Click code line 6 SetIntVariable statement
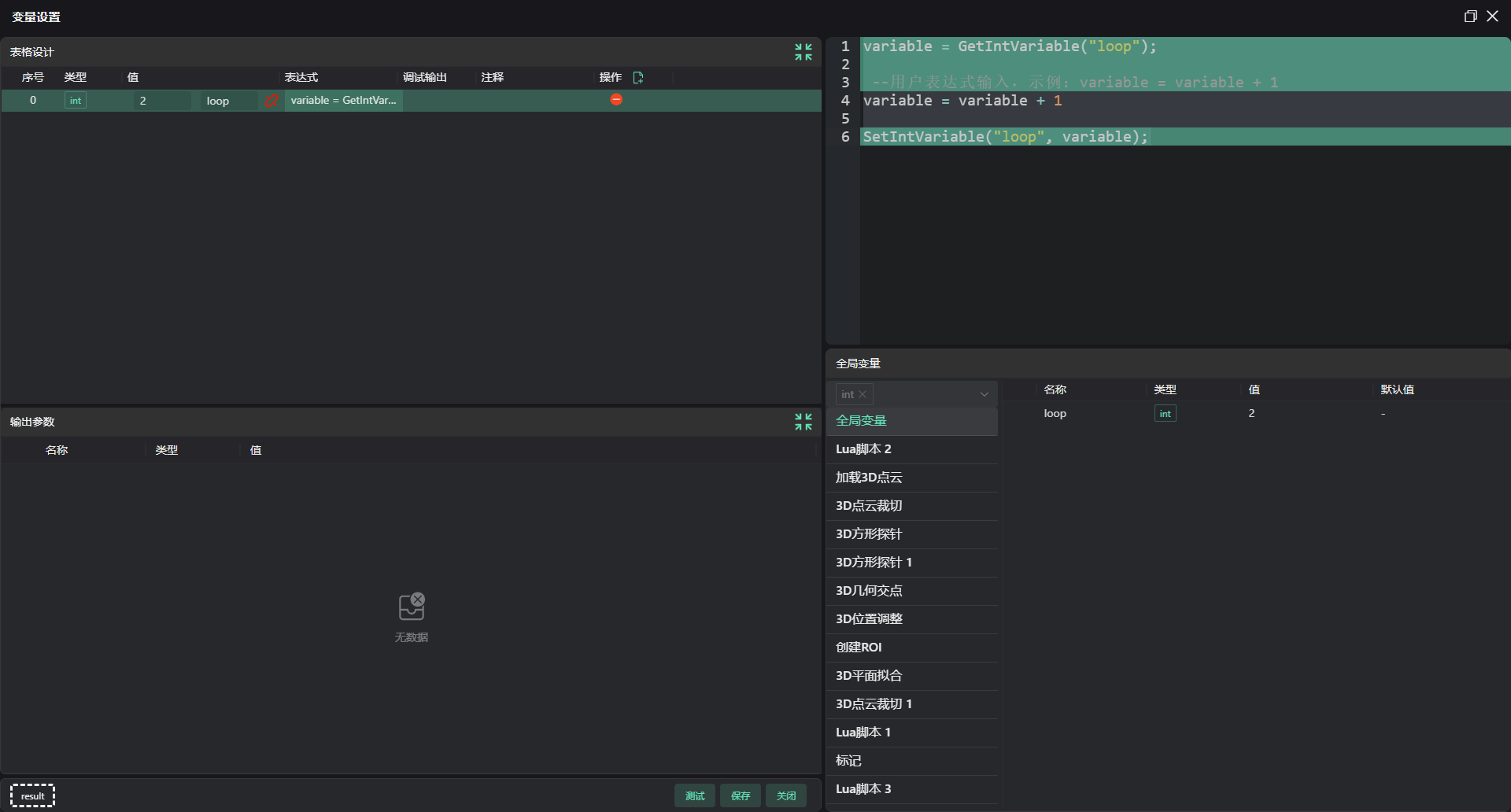This screenshot has height=812, width=1511. click(x=1006, y=137)
